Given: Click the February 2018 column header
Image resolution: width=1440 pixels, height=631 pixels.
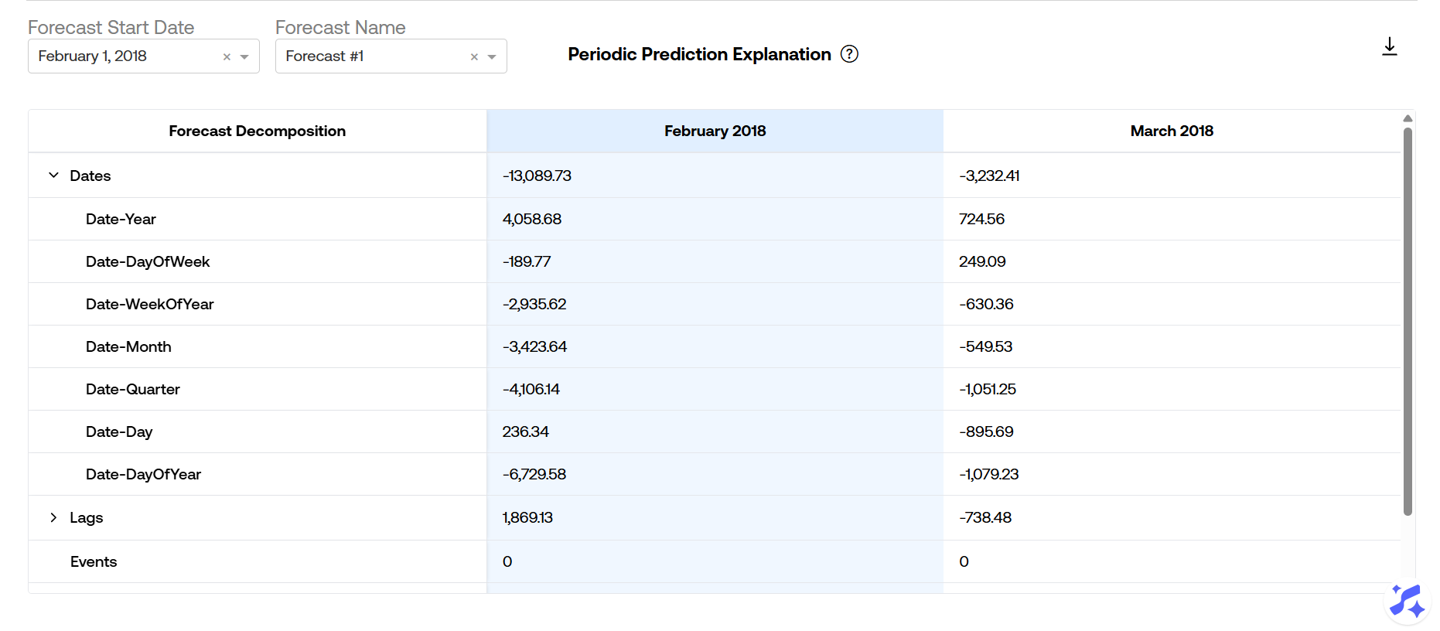Looking at the screenshot, I should pyautogui.click(x=714, y=131).
